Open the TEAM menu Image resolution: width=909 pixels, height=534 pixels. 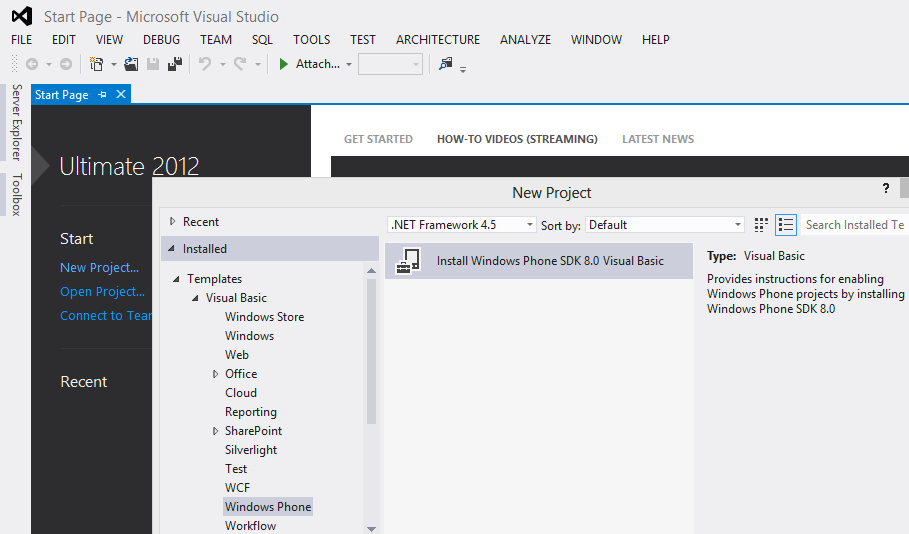[x=216, y=39]
